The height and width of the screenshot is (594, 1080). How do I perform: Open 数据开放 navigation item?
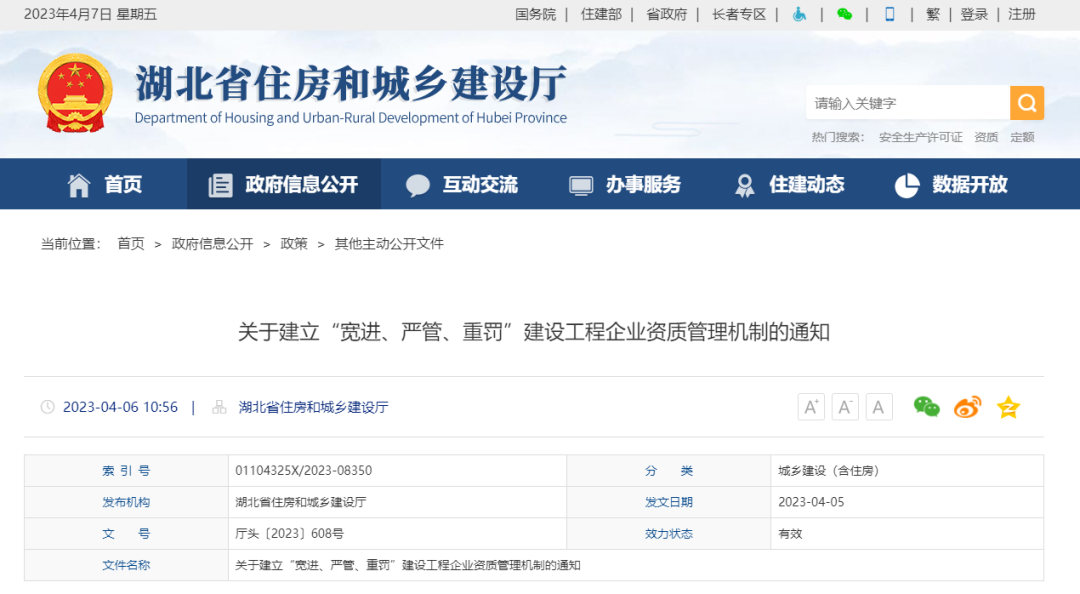click(951, 185)
